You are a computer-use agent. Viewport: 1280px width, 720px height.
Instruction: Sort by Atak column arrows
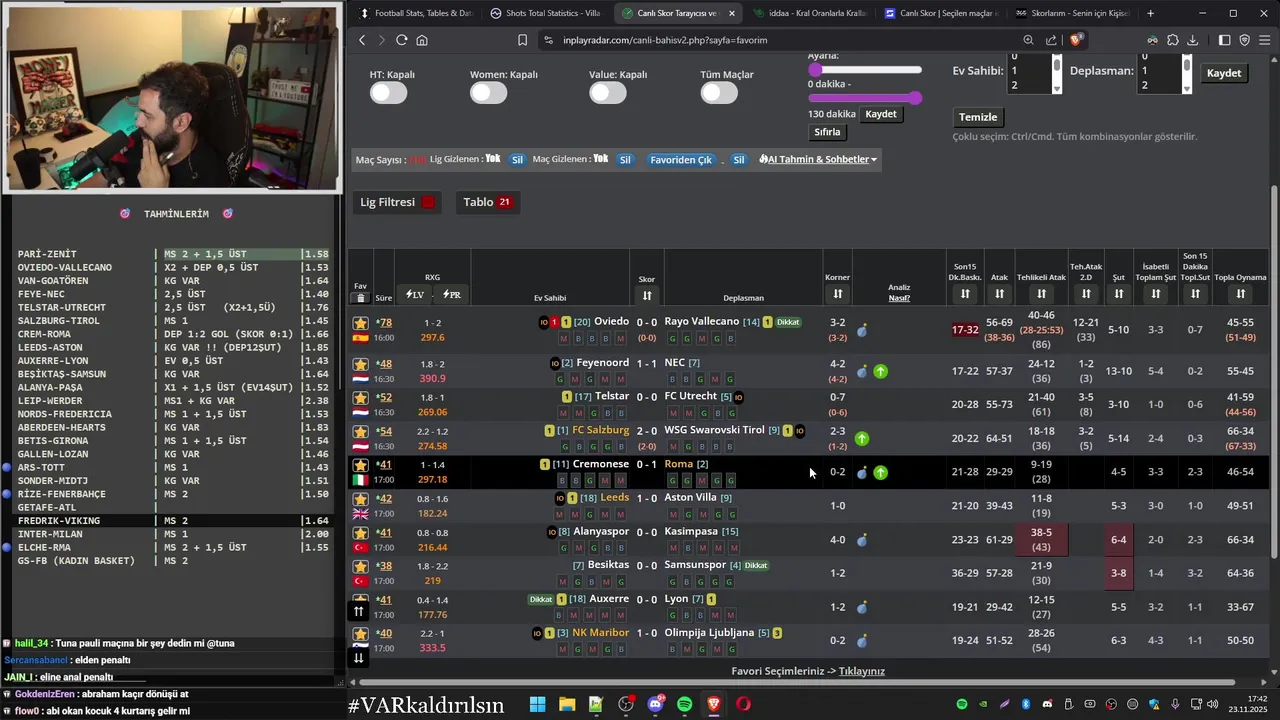click(999, 293)
